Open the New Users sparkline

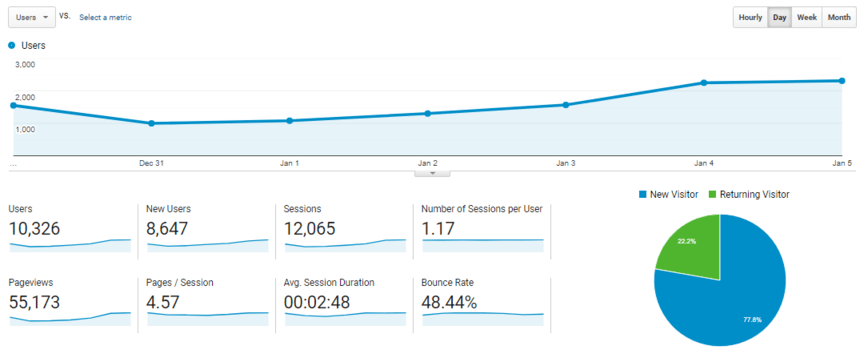tap(208, 246)
